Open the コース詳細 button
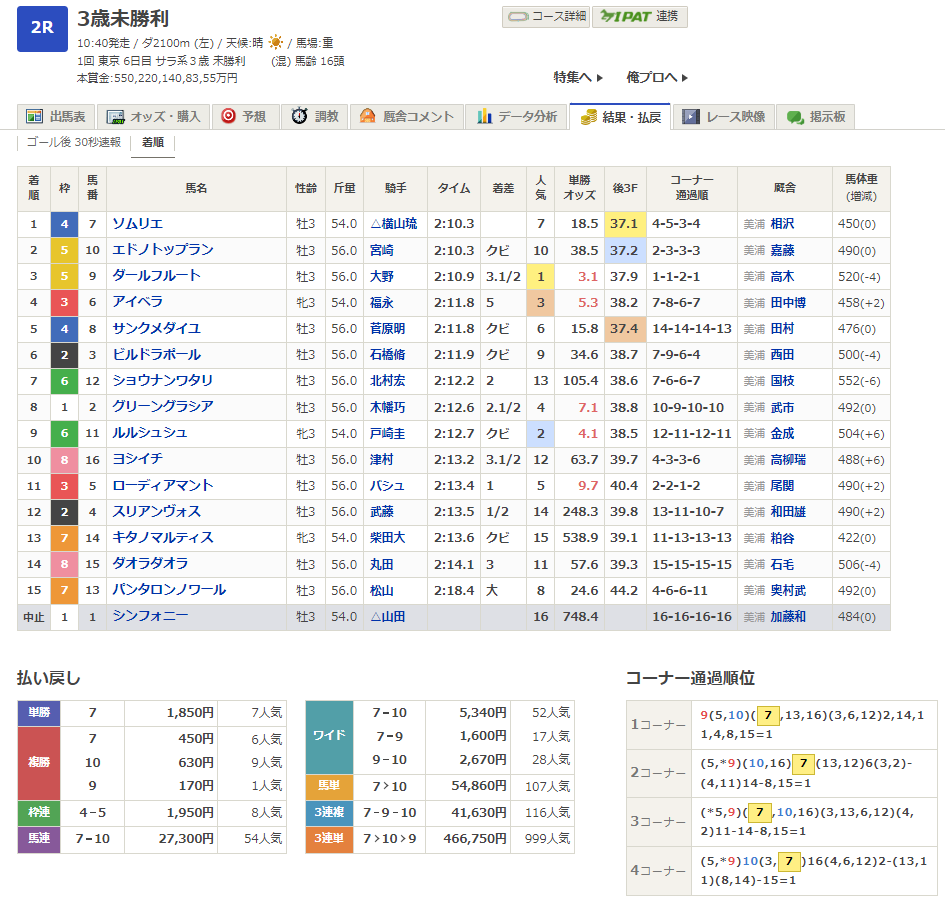This screenshot has height=901, width=945. 544,17
